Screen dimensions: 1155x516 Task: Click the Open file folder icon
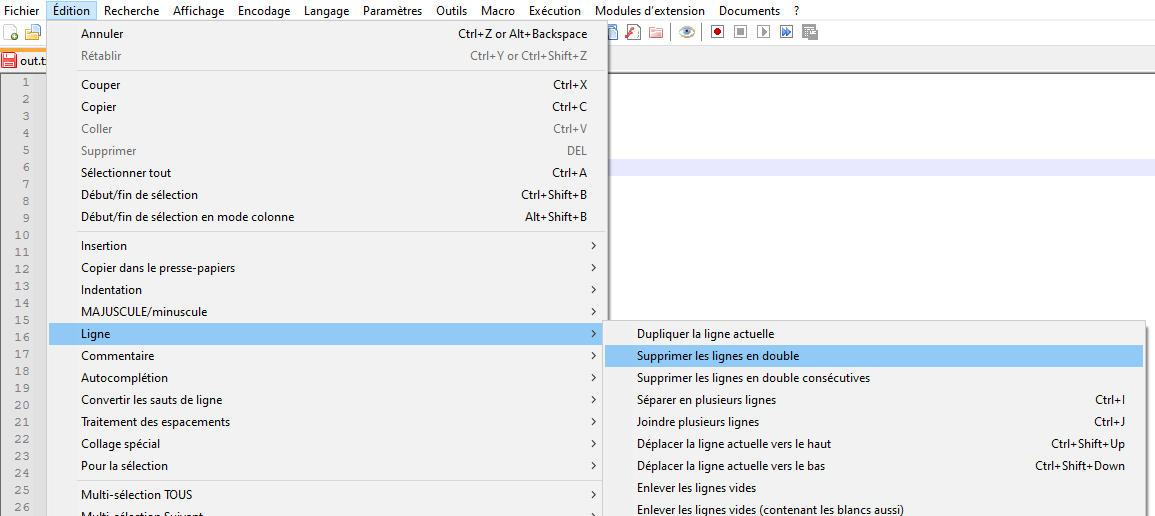[x=33, y=32]
